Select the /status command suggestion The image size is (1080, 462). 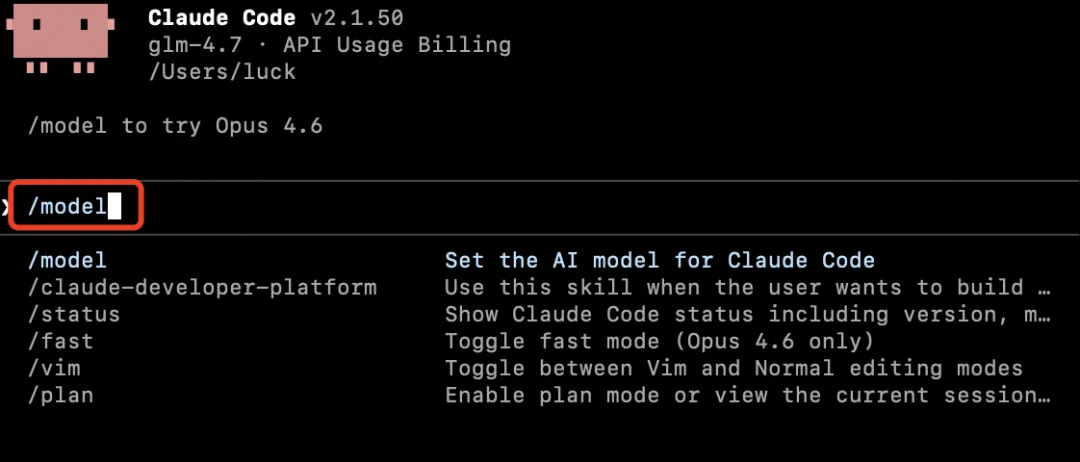74,315
